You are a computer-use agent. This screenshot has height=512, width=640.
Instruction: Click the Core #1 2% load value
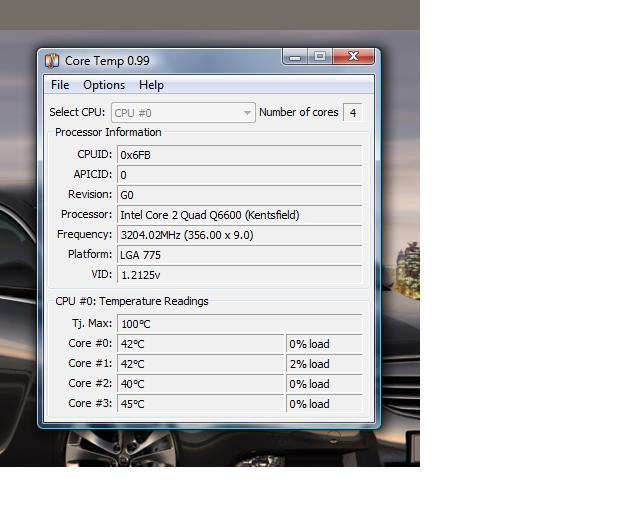pos(324,364)
